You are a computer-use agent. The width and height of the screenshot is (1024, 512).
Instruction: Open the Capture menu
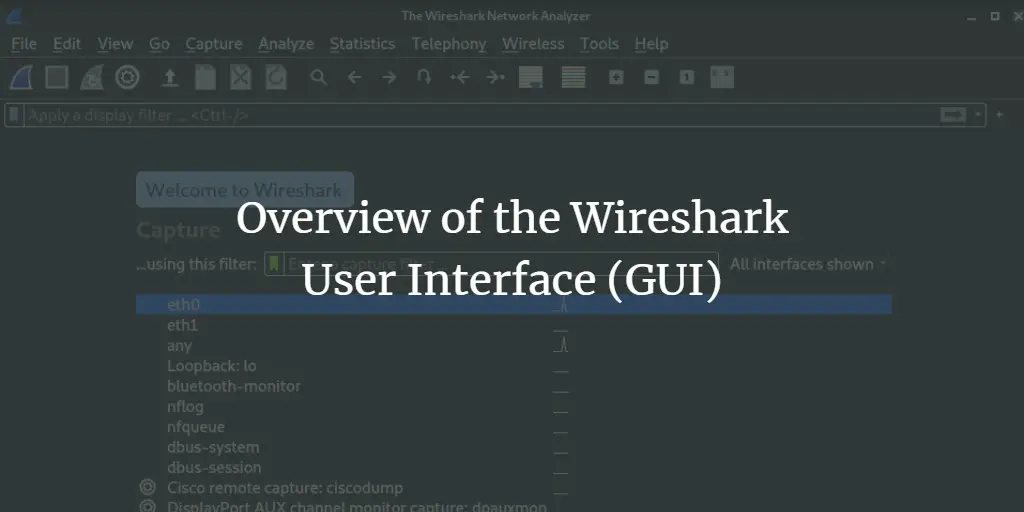(214, 44)
